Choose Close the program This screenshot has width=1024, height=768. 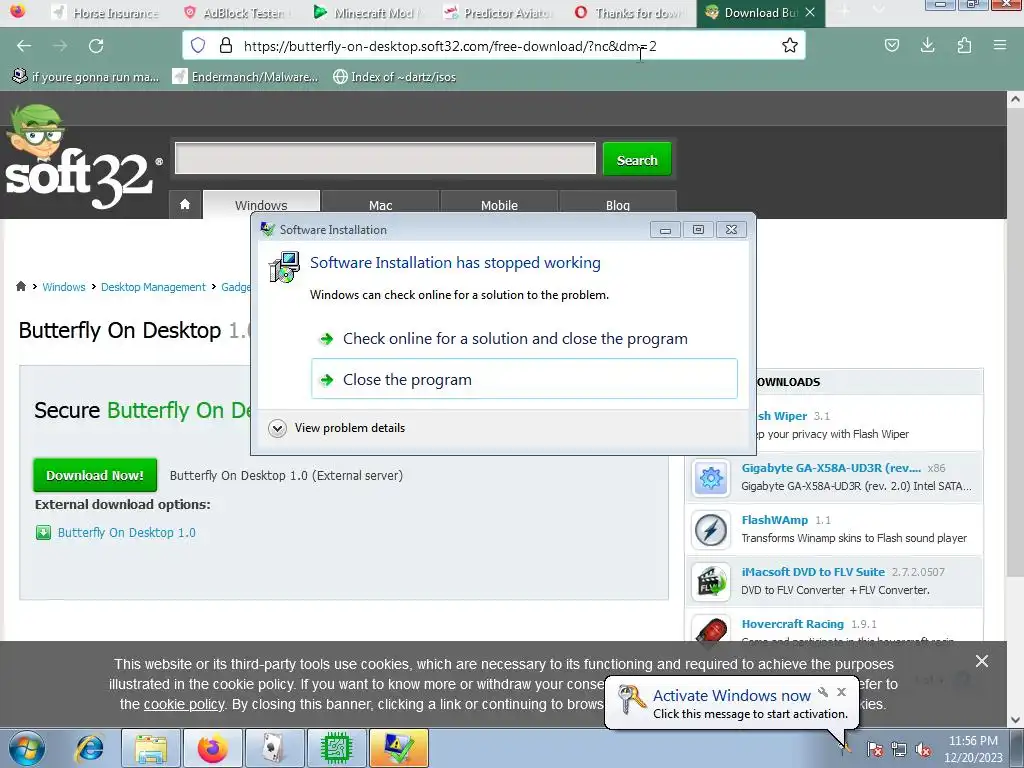524,379
